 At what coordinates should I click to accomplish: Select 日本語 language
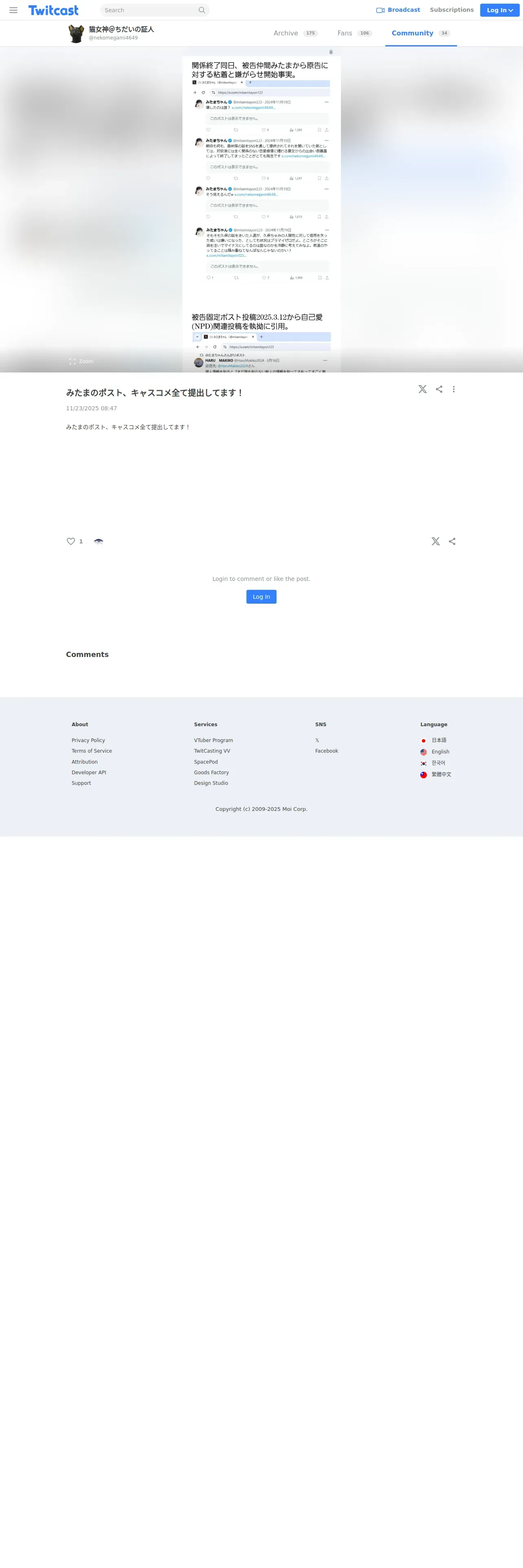[439, 740]
